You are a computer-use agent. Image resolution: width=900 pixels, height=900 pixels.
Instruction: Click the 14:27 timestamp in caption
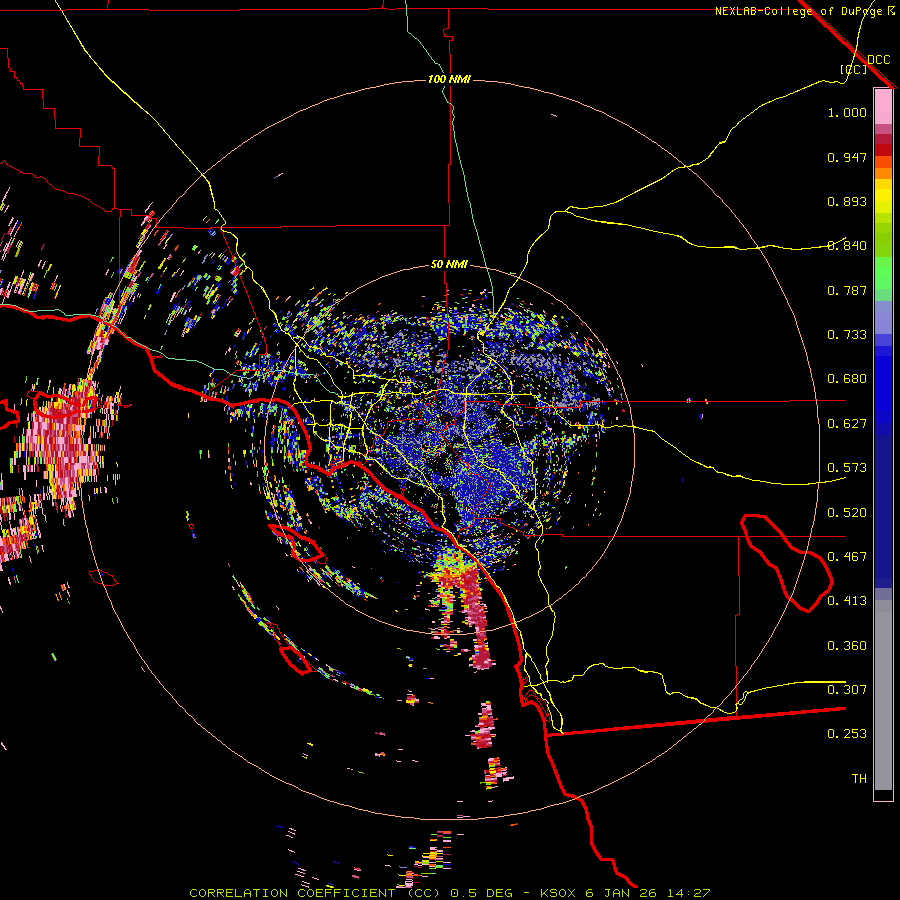(690, 893)
